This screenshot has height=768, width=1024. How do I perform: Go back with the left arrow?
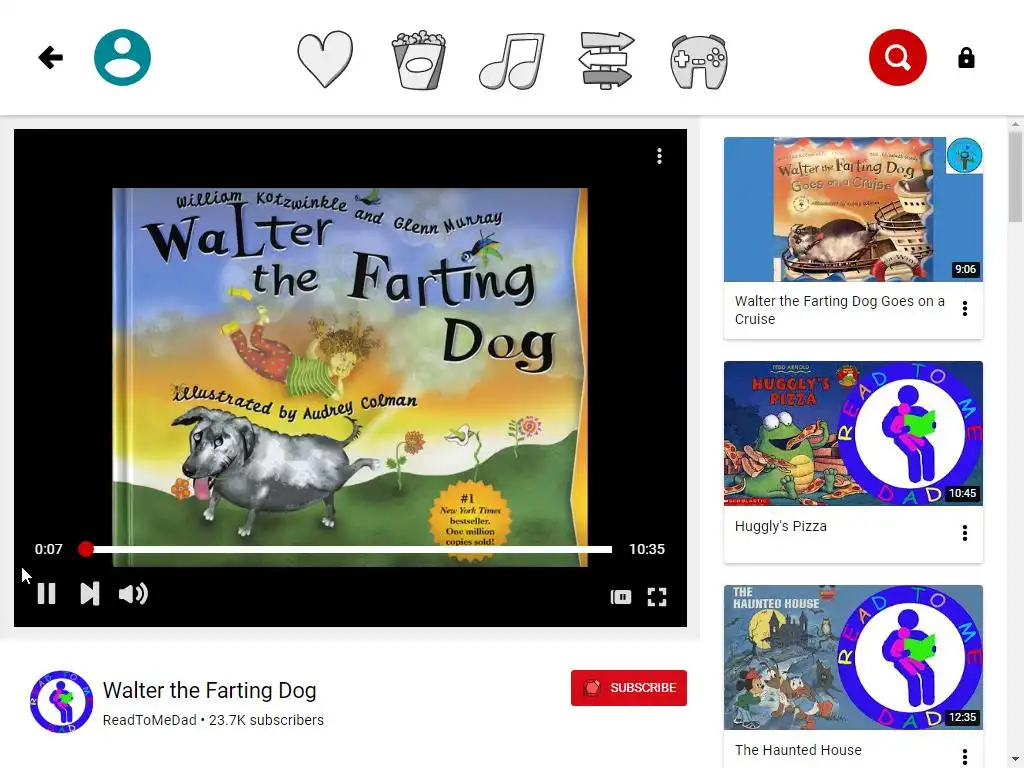[50, 57]
